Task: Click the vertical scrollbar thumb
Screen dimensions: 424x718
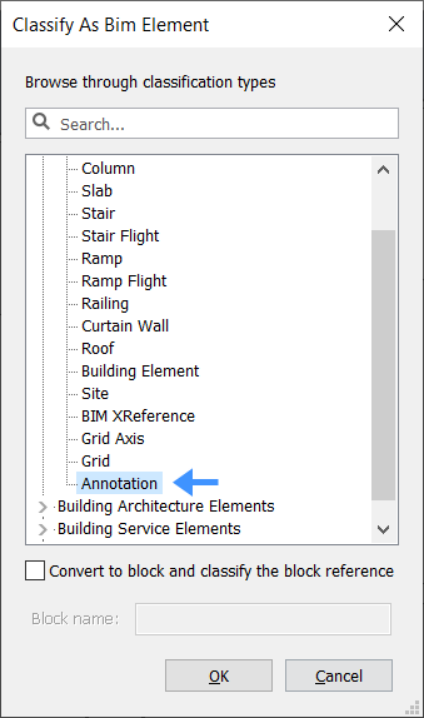Action: (383, 365)
